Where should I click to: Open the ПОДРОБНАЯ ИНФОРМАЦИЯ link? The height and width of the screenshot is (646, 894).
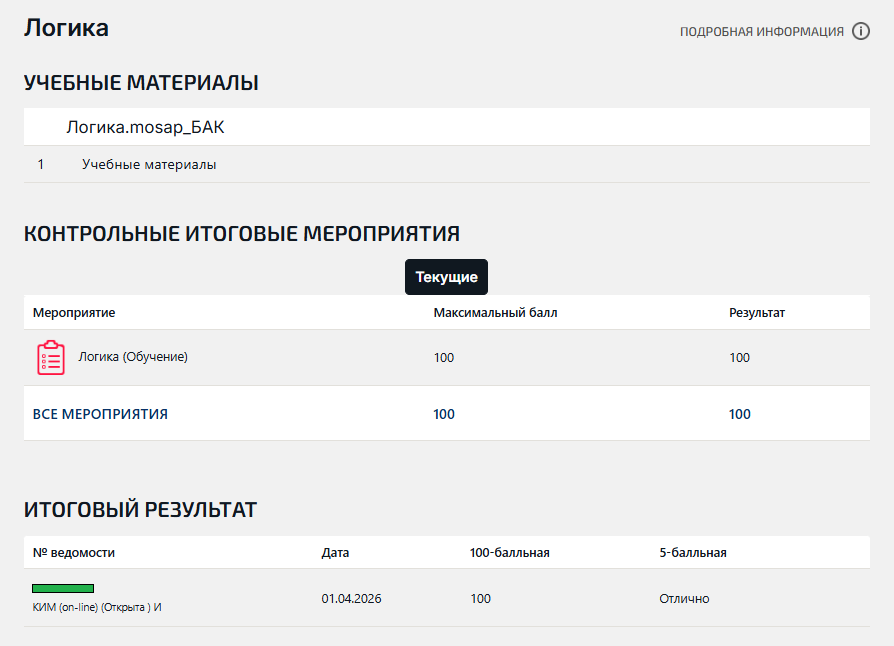point(762,32)
